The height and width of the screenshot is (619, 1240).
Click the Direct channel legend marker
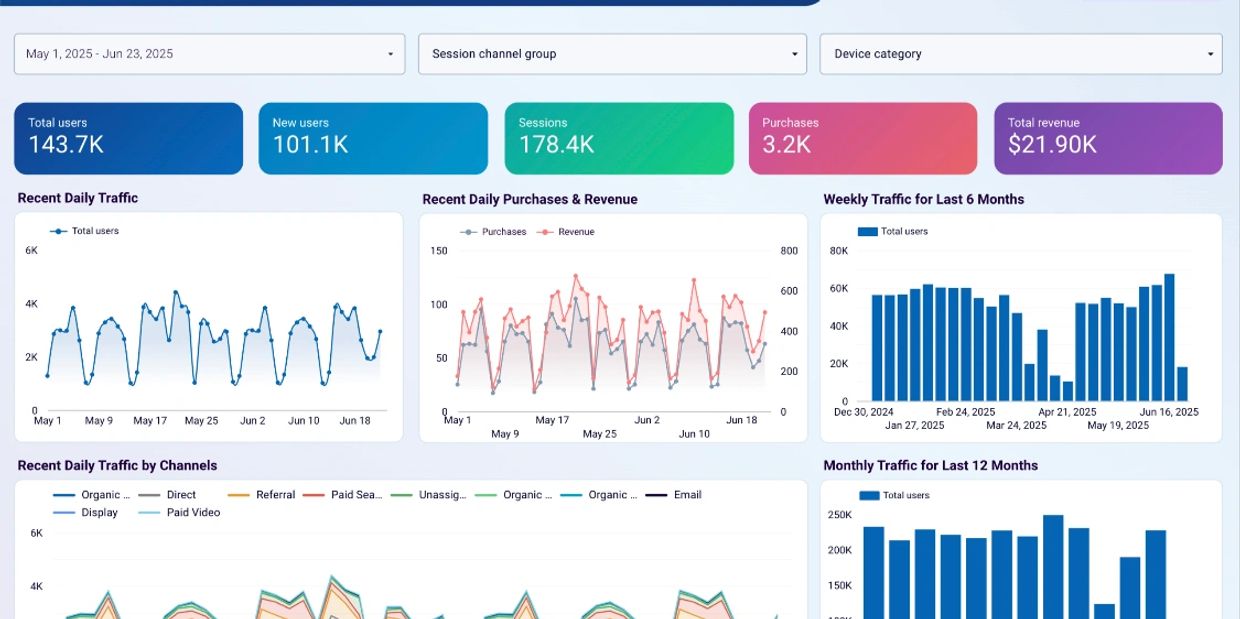click(x=150, y=495)
